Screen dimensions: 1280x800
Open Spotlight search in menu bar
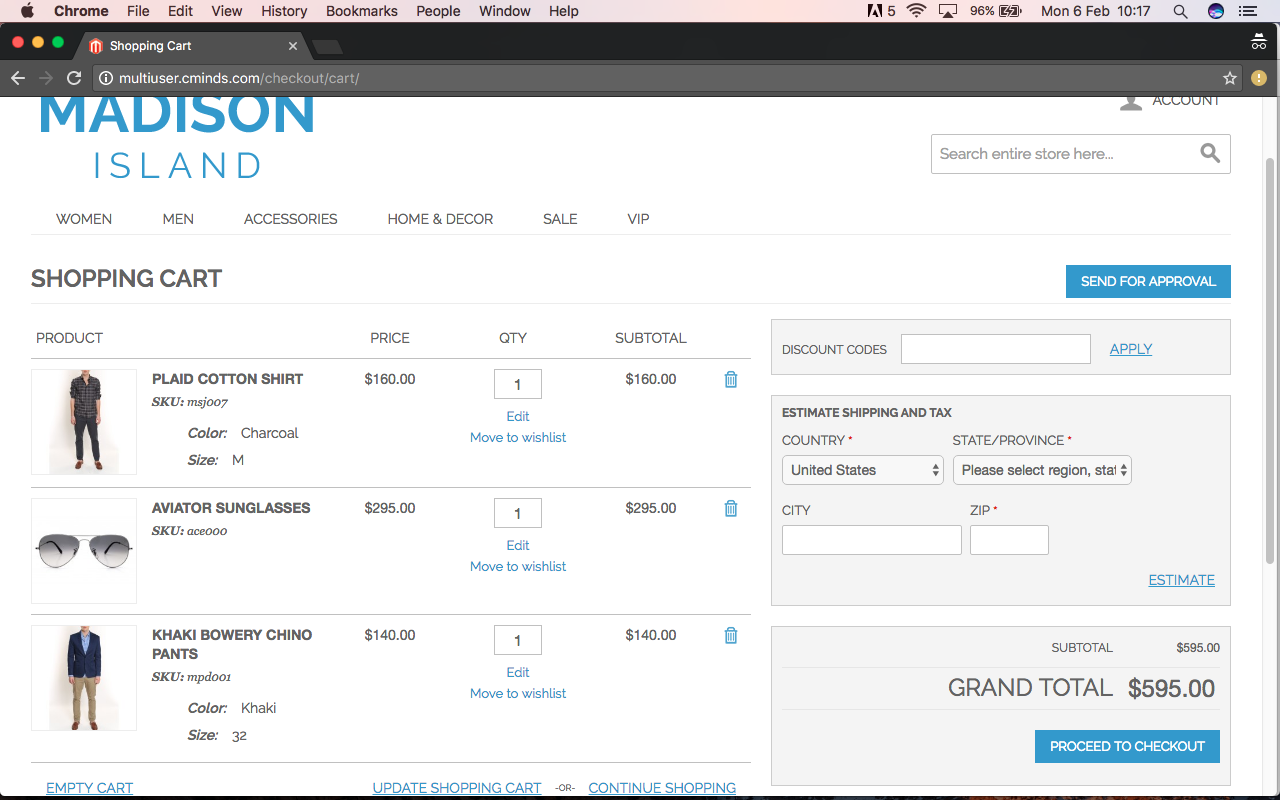pyautogui.click(x=1180, y=11)
